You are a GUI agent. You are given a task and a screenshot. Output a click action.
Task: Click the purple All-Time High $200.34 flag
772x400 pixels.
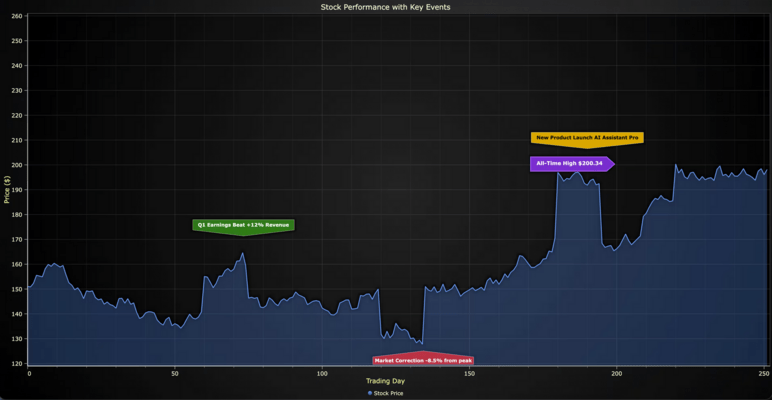point(569,163)
